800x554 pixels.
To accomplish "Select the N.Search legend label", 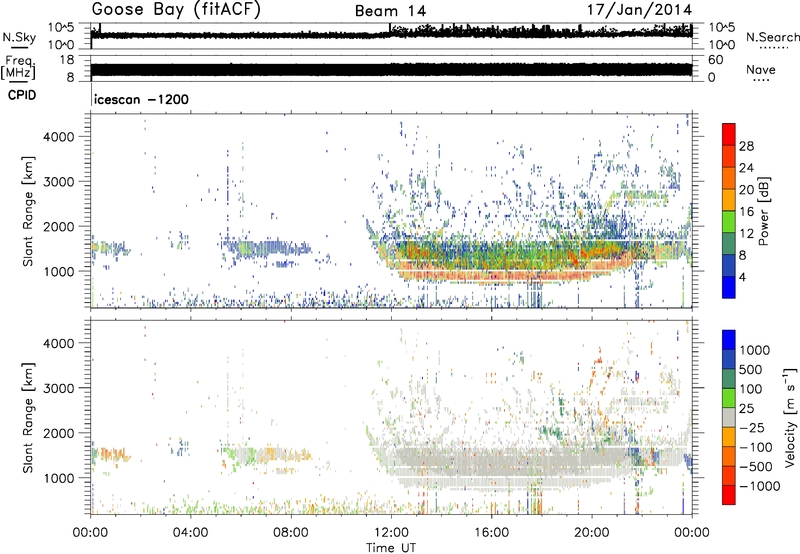I will [773, 37].
